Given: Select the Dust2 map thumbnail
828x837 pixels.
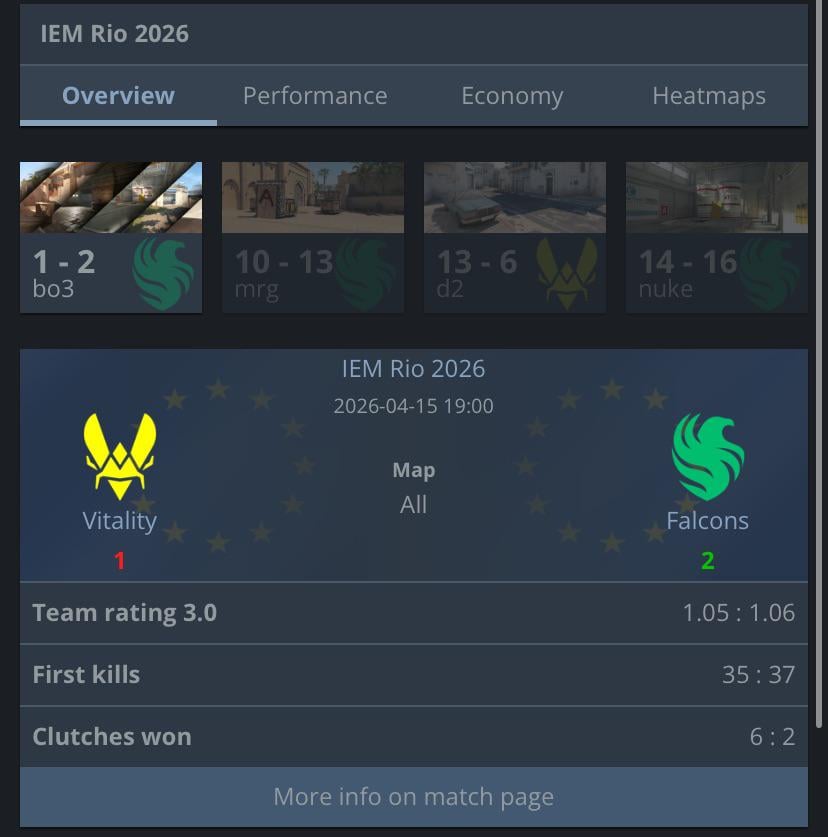Looking at the screenshot, I should click(515, 237).
